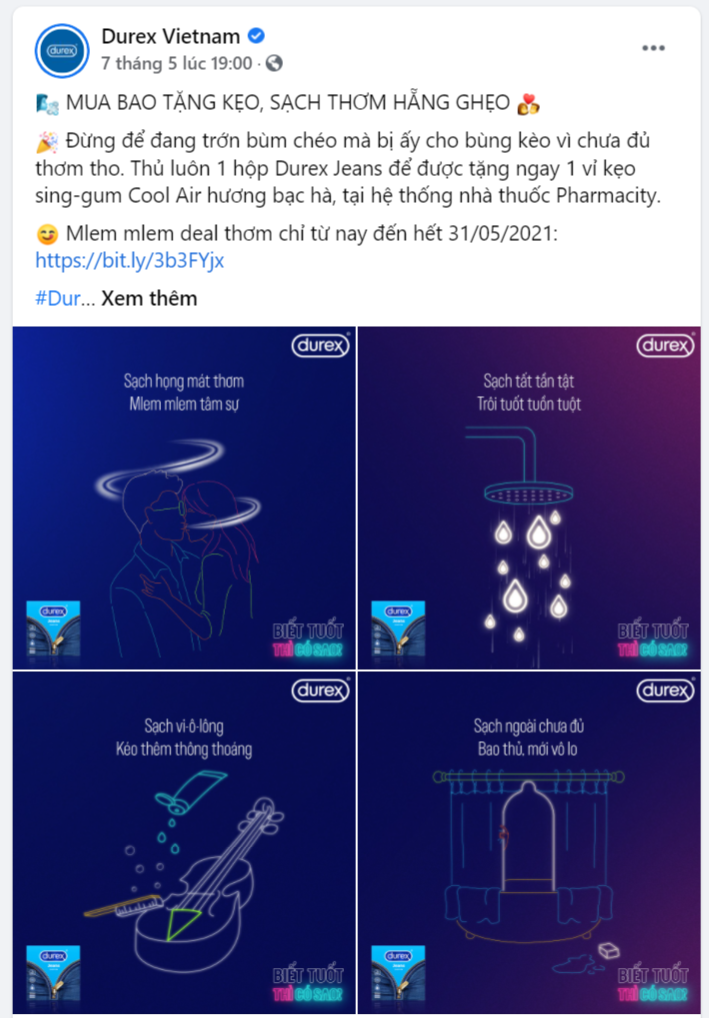Click the #Dur hashtag

click(x=58, y=298)
